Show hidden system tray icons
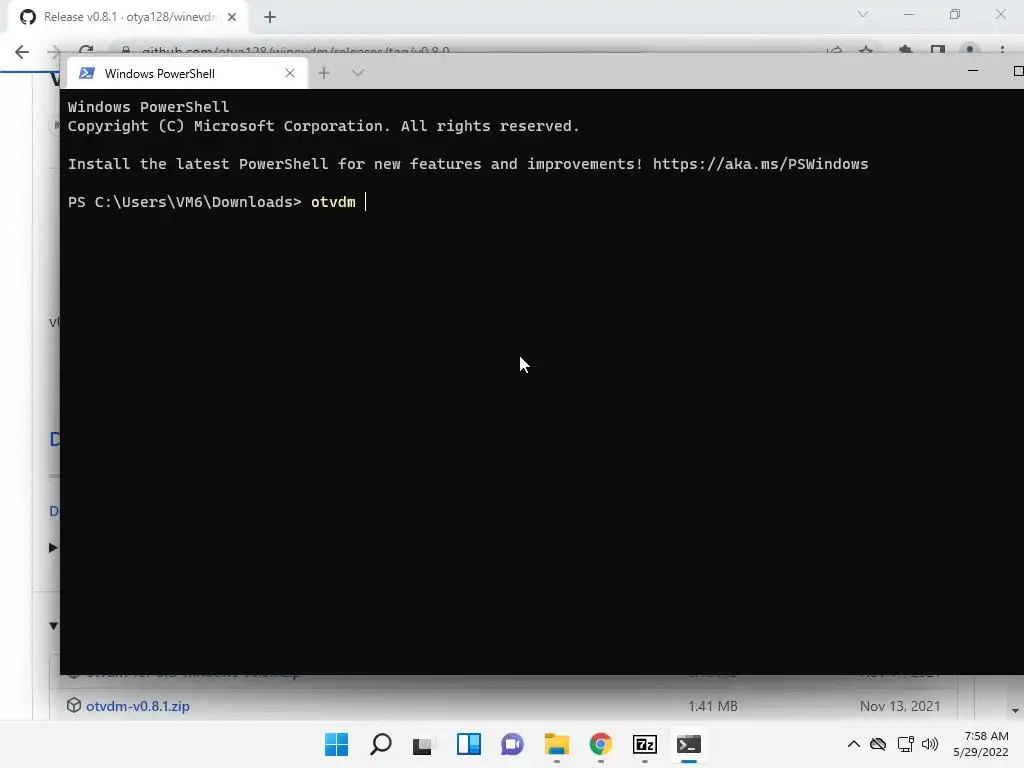1024x768 pixels. (853, 744)
